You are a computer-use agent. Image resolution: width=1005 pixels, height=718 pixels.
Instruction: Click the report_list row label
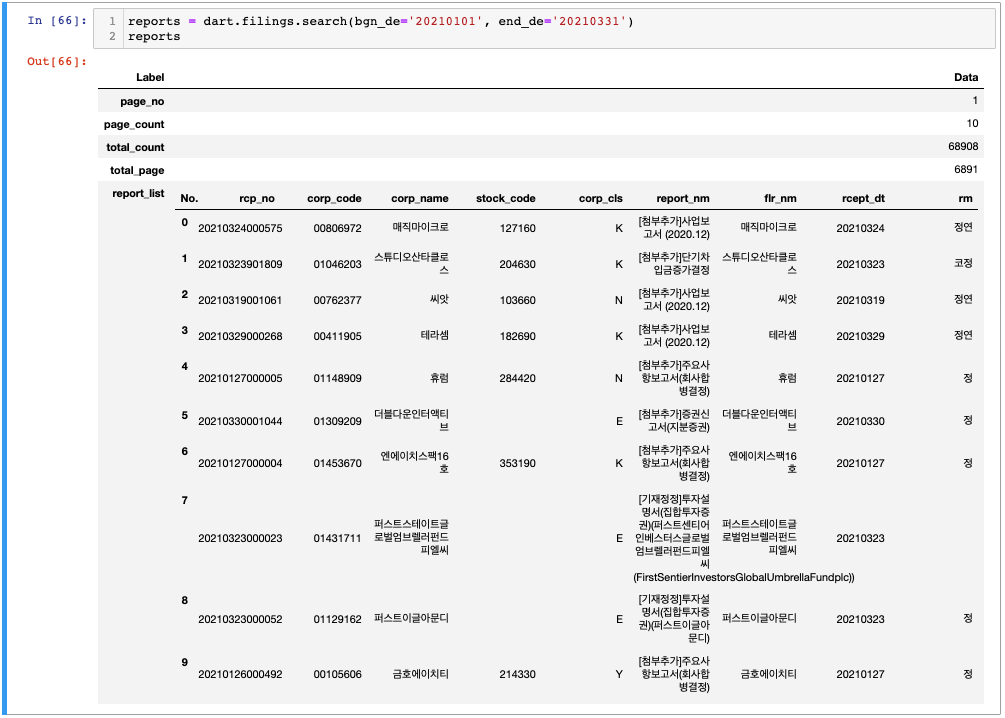tap(138, 193)
